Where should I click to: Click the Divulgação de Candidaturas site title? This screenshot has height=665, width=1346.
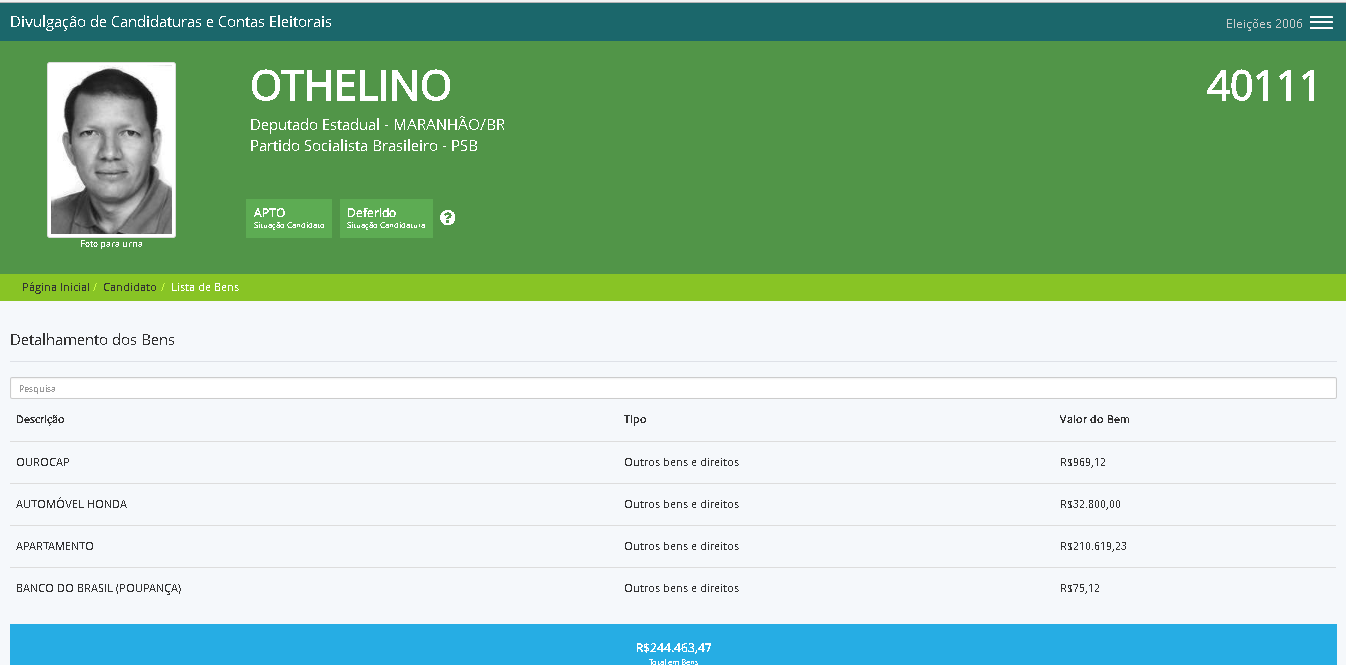(x=171, y=21)
